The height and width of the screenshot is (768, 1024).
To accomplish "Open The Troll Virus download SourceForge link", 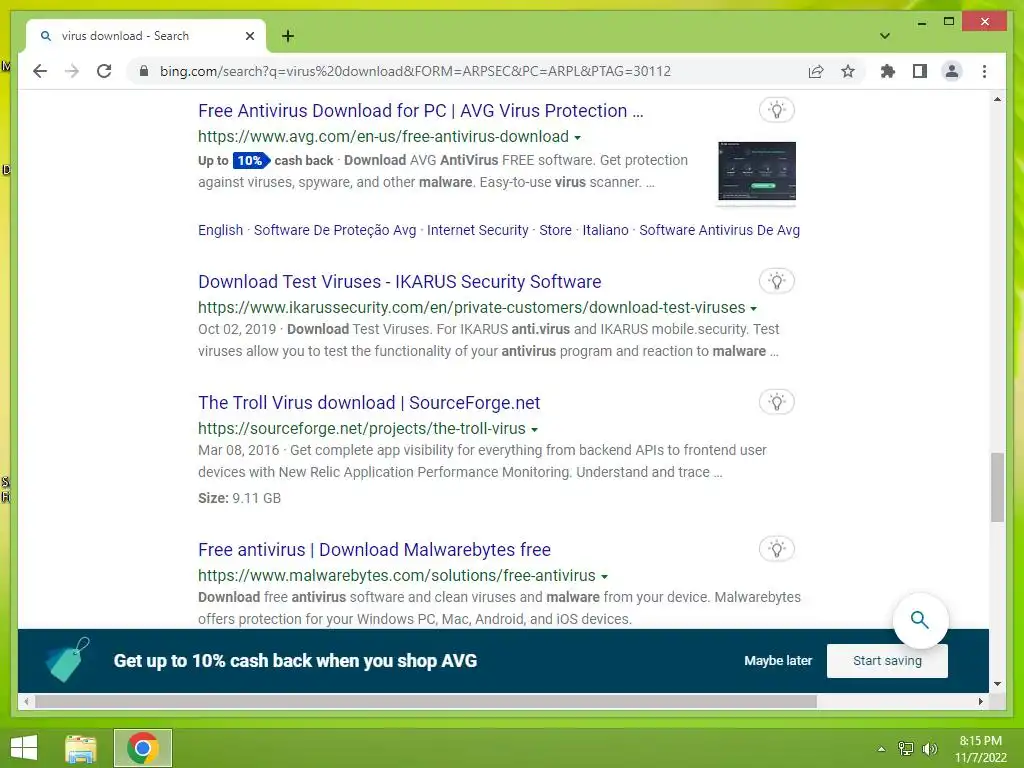I will (x=369, y=403).
